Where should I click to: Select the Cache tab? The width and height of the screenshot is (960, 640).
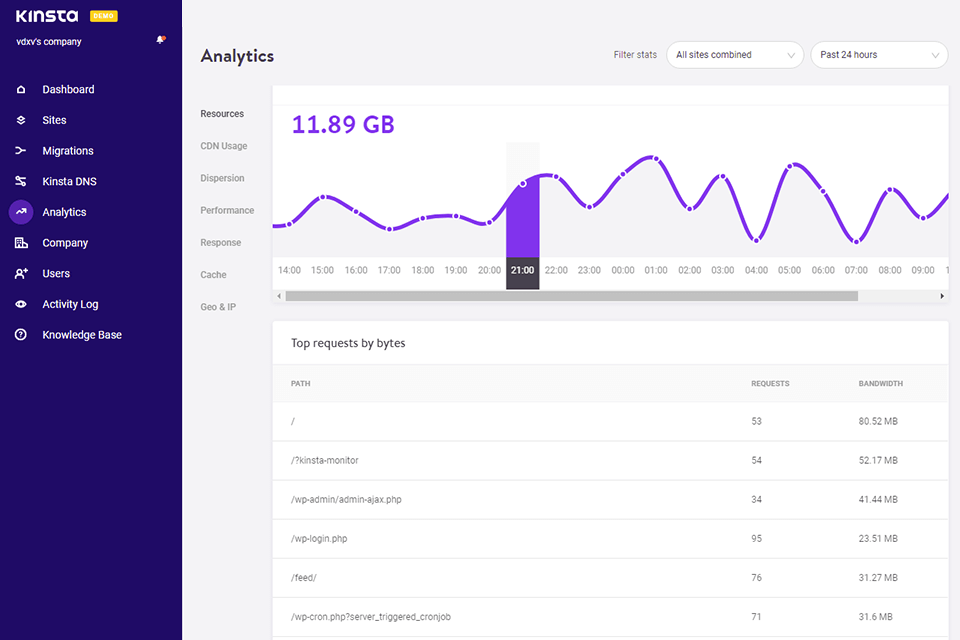213,274
